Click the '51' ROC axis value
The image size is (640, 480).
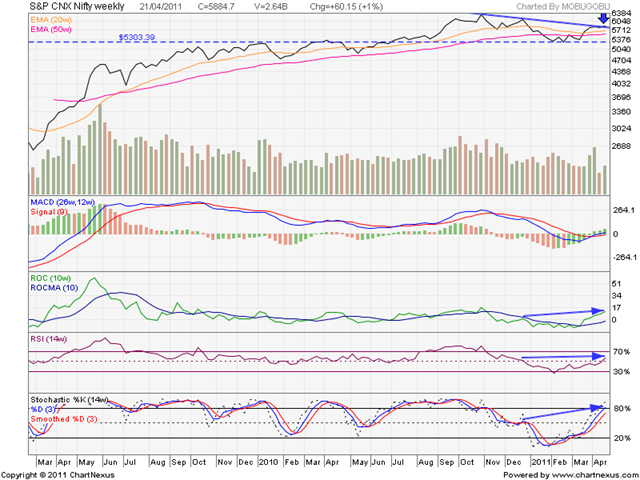[x=617, y=284]
